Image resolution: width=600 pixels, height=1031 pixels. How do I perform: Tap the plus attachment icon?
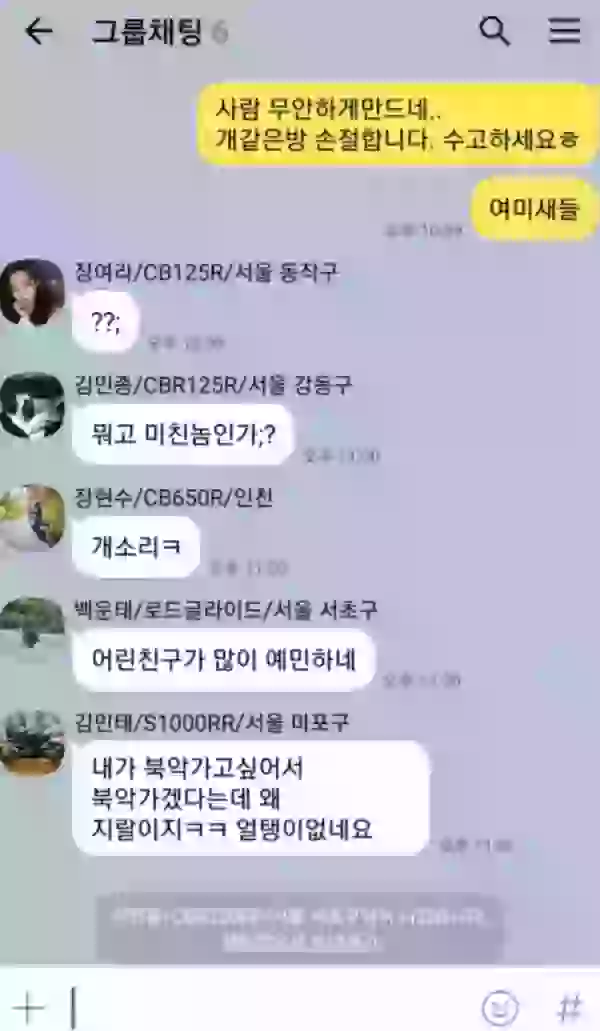pyautogui.click(x=29, y=1007)
